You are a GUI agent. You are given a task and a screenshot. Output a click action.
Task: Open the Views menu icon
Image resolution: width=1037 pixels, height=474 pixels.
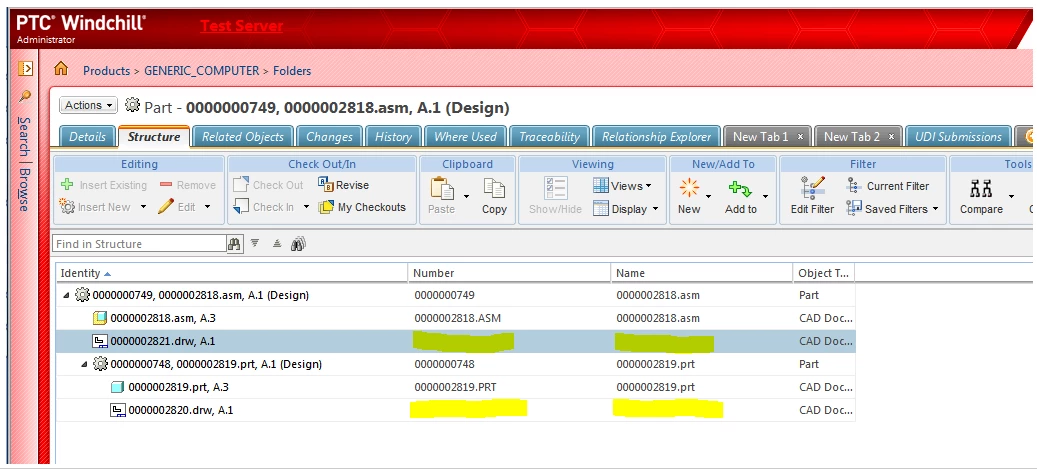(x=601, y=186)
